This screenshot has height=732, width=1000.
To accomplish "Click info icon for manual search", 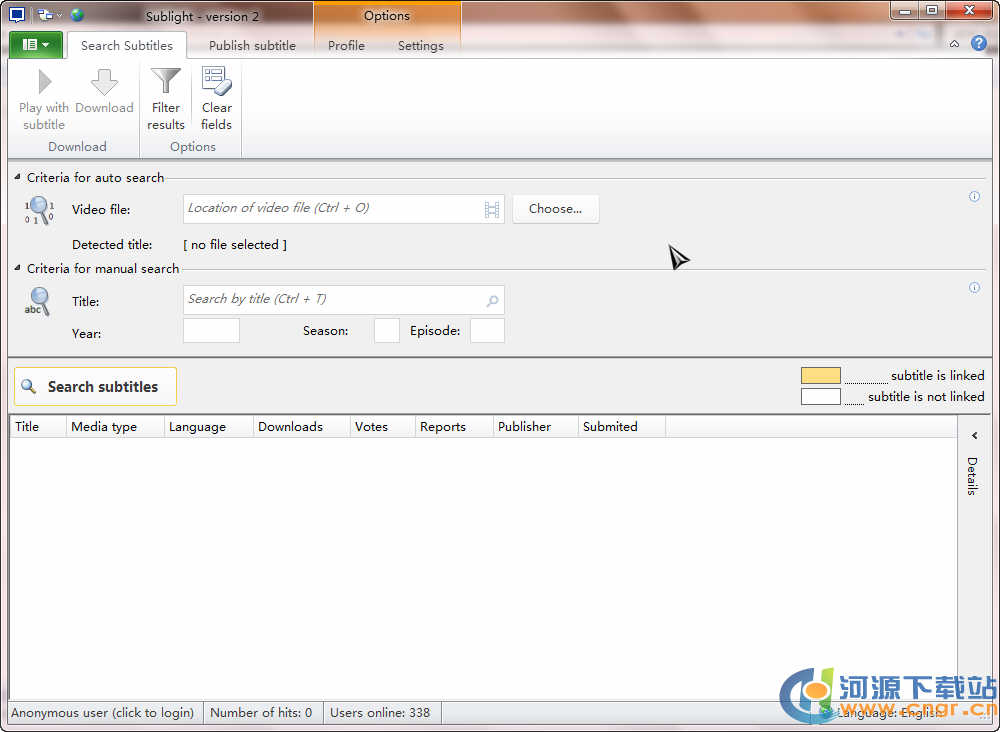I will point(974,288).
